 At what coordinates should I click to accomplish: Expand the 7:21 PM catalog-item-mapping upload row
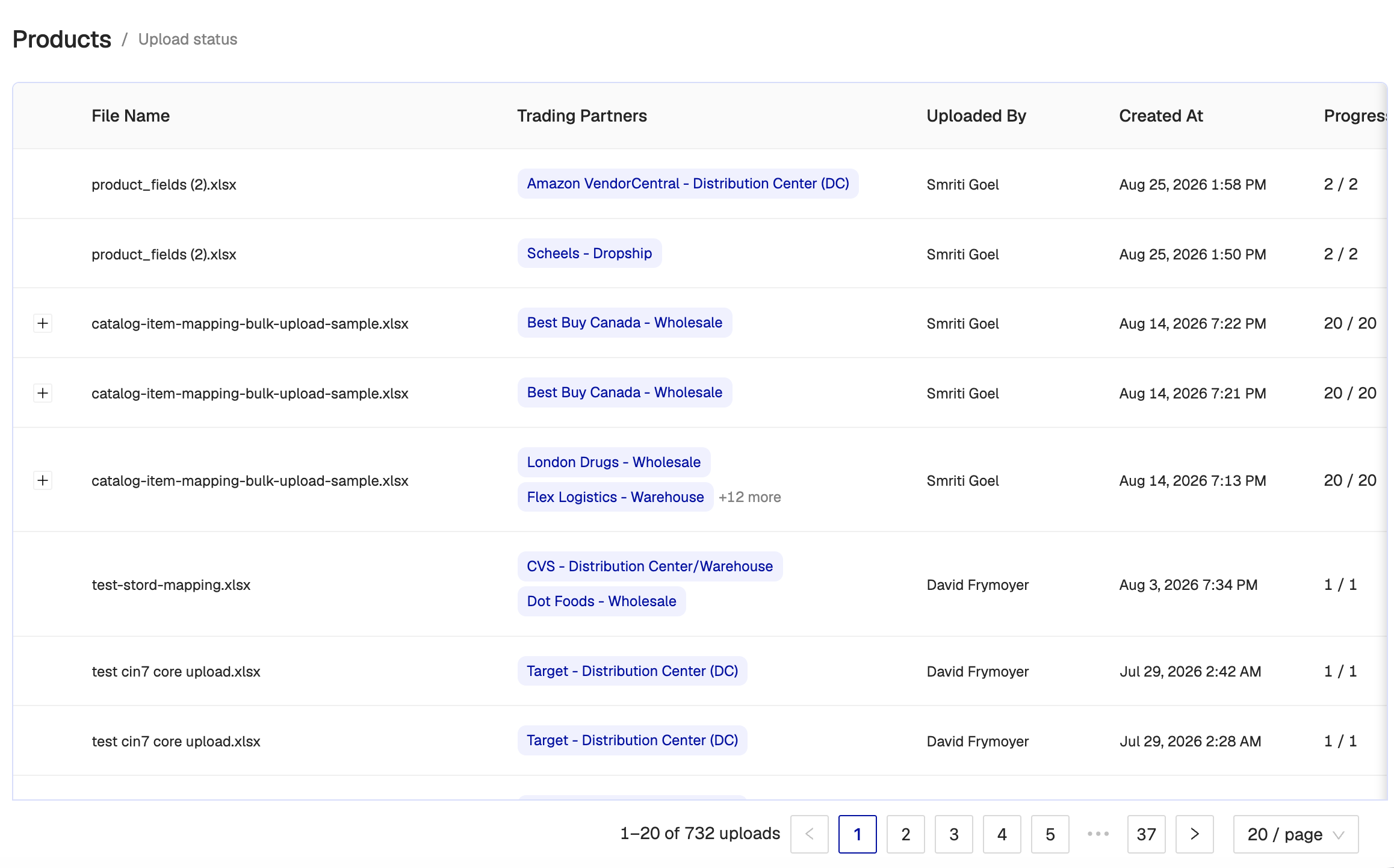tap(43, 393)
